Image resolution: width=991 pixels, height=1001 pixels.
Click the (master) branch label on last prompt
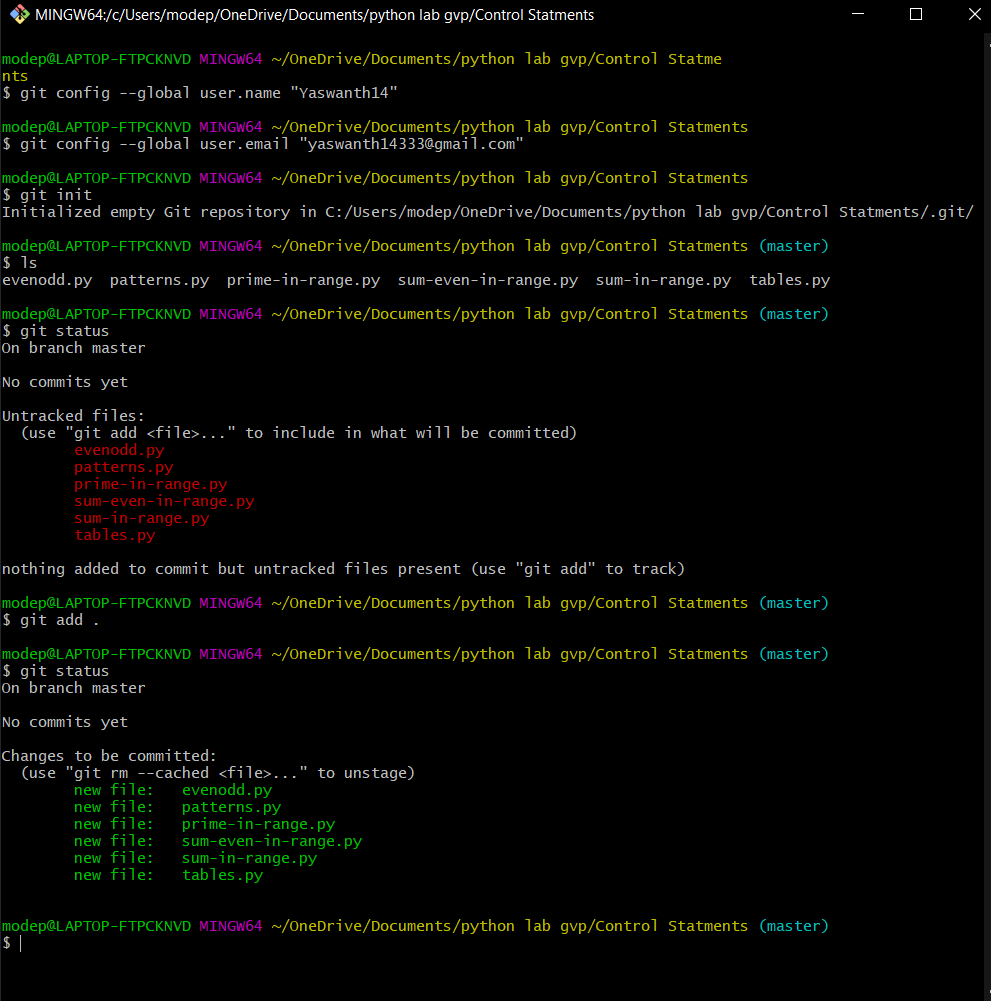(x=794, y=926)
